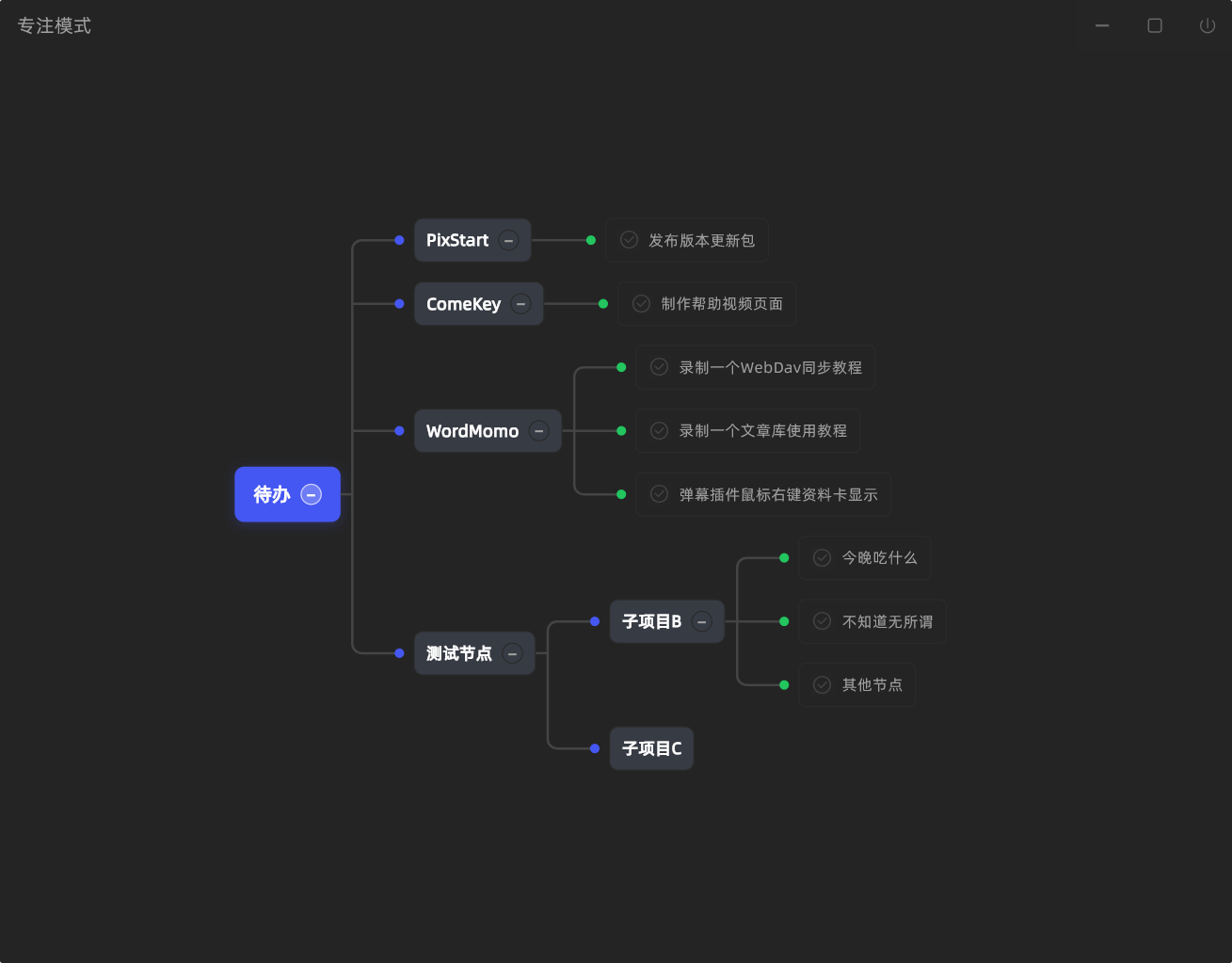Click blue connector dot before 测试节点
The image size is (1232, 963).
(399, 653)
